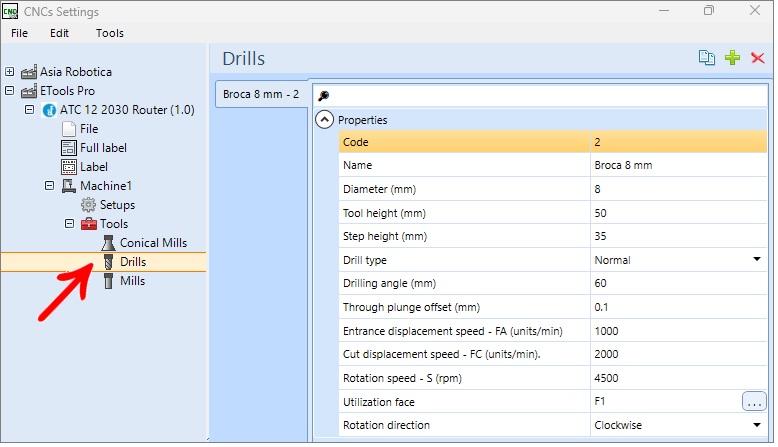Click the Drills panel heading
Viewport: 778px width, 447px height.
tap(244, 59)
